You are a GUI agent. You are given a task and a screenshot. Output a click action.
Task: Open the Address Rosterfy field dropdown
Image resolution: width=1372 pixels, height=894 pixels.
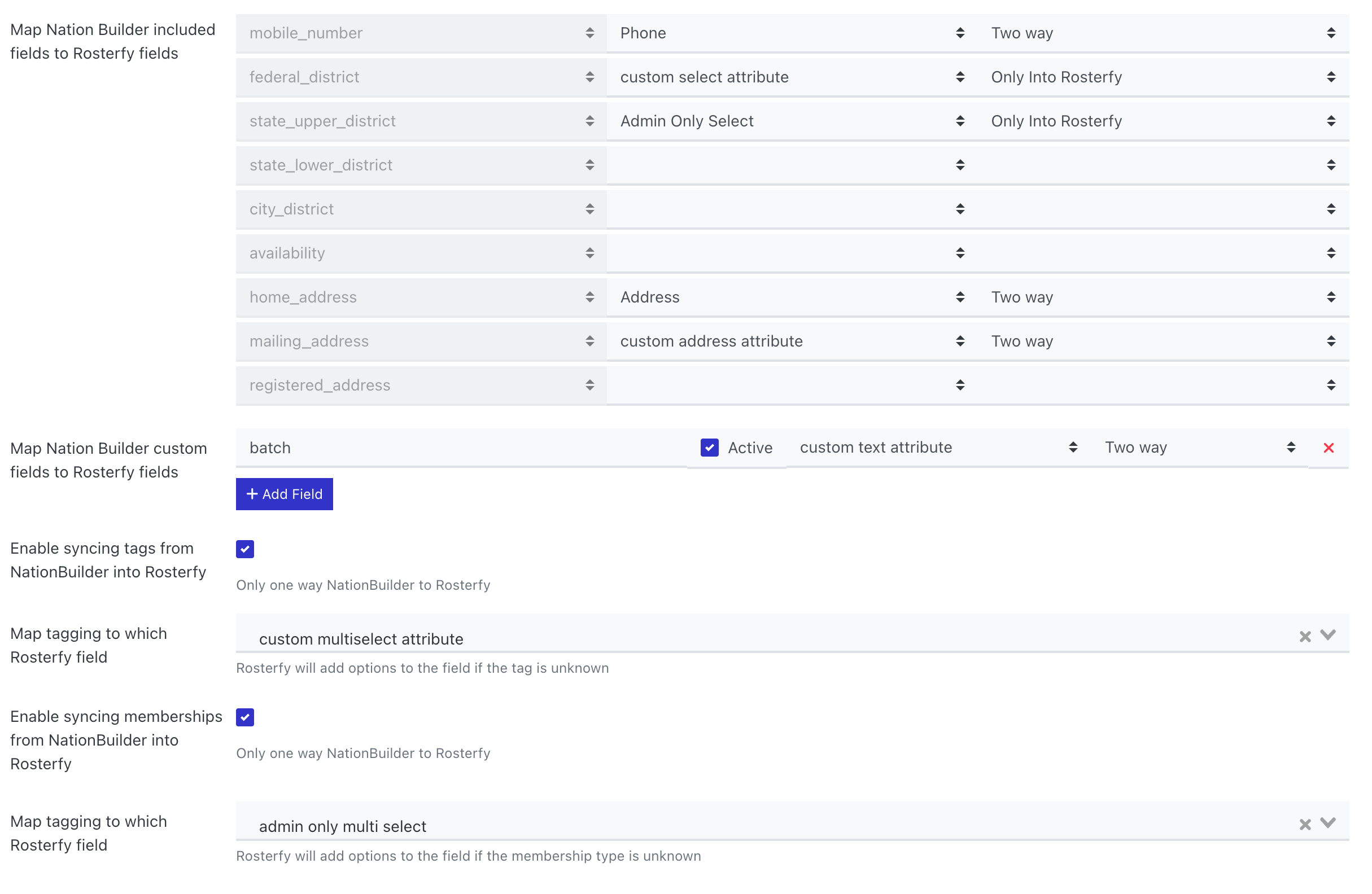792,297
